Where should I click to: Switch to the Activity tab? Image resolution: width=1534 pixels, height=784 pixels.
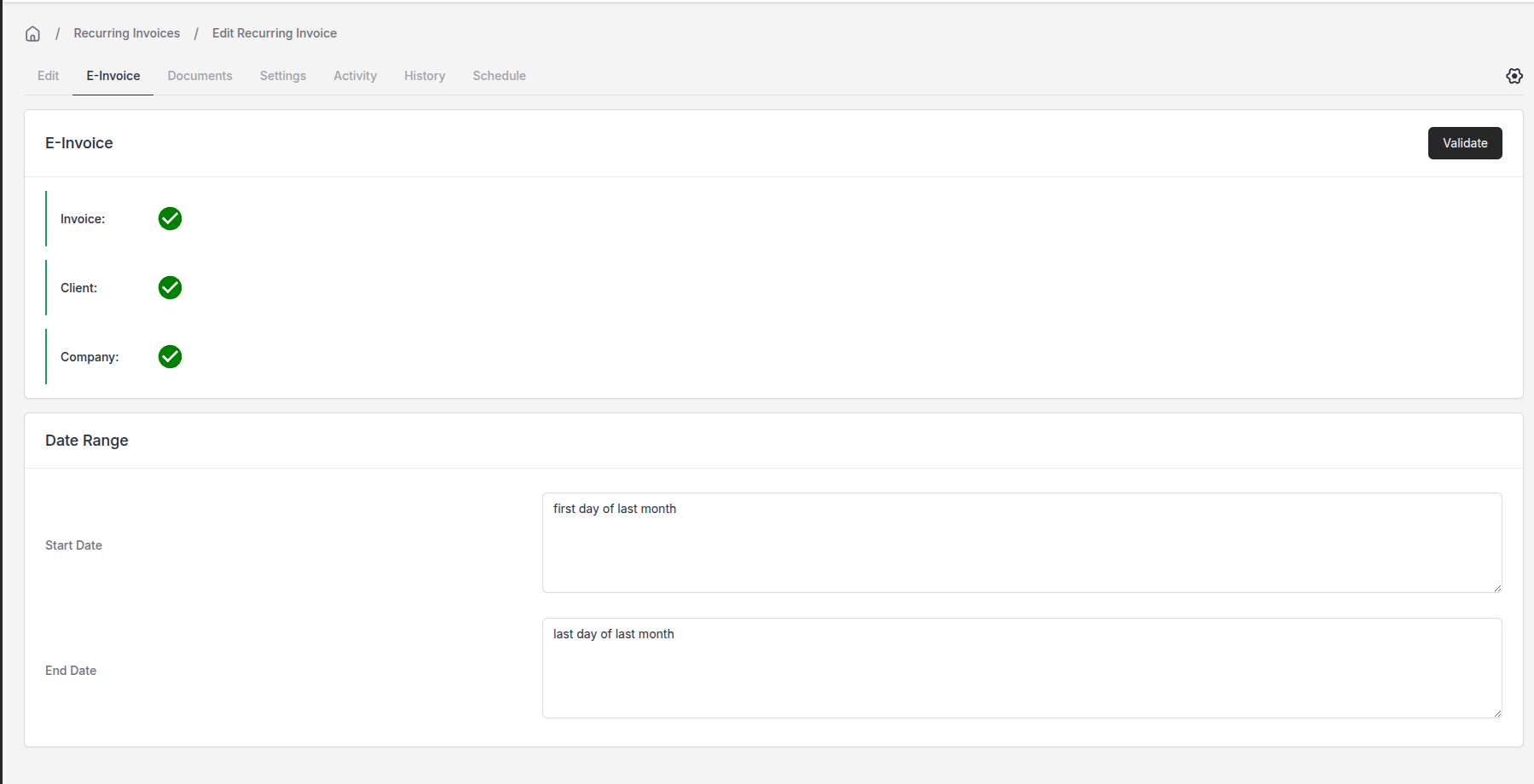[x=355, y=75]
